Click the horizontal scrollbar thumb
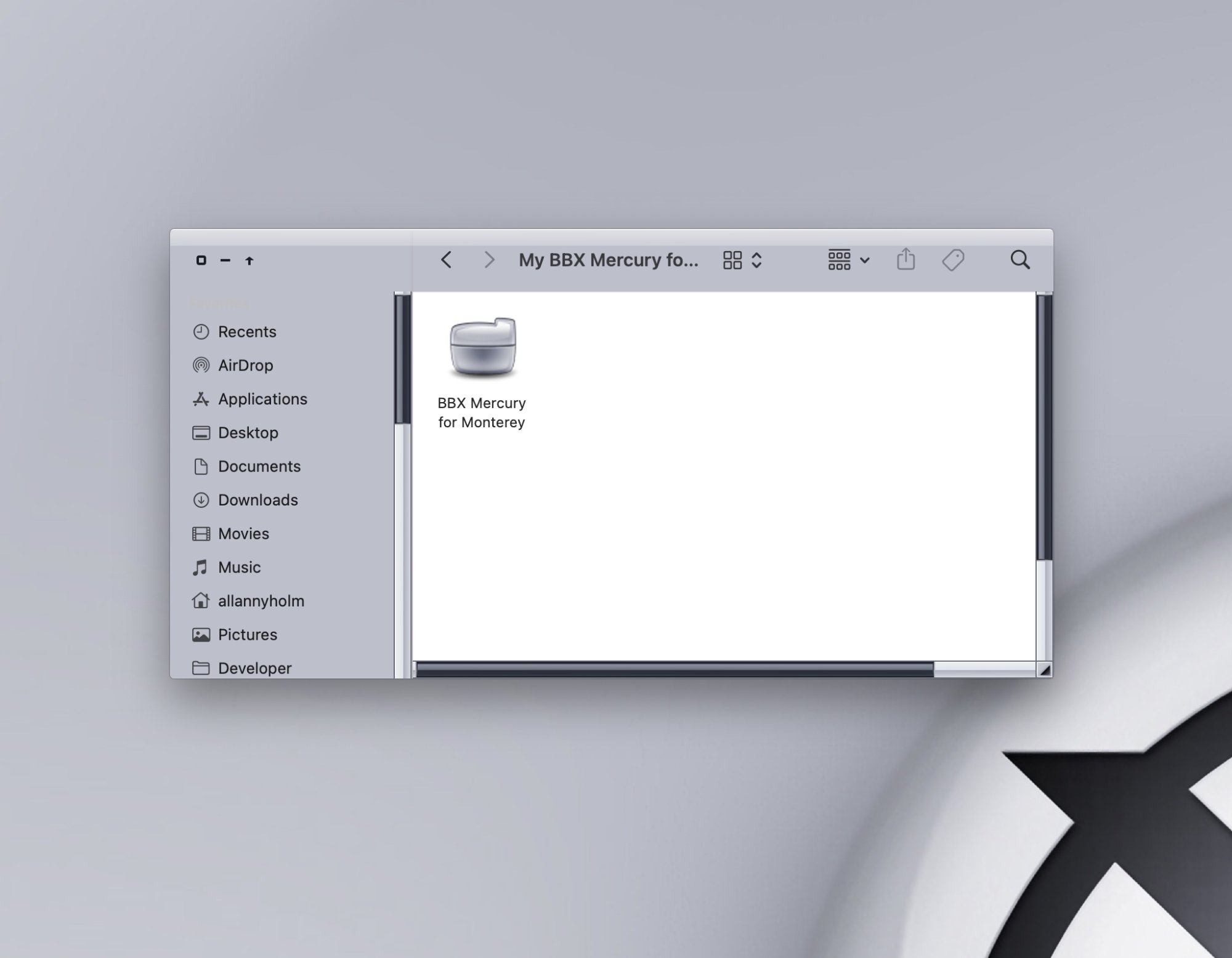The height and width of the screenshot is (958, 1232). 675,670
